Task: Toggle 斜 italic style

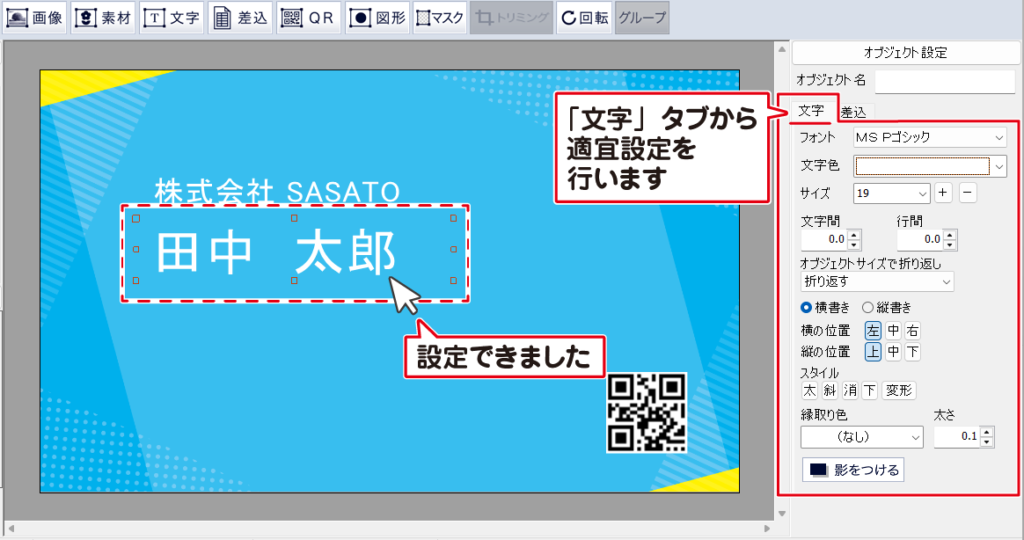Action: pyautogui.click(x=829, y=390)
